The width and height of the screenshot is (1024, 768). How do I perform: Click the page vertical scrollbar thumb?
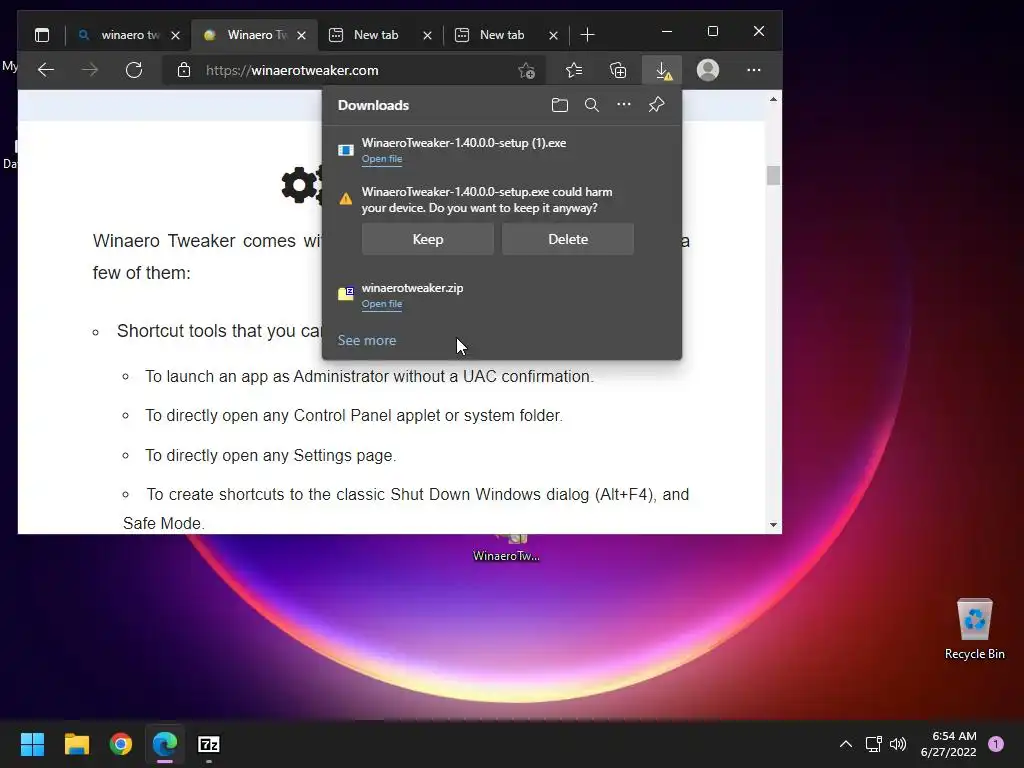point(773,175)
